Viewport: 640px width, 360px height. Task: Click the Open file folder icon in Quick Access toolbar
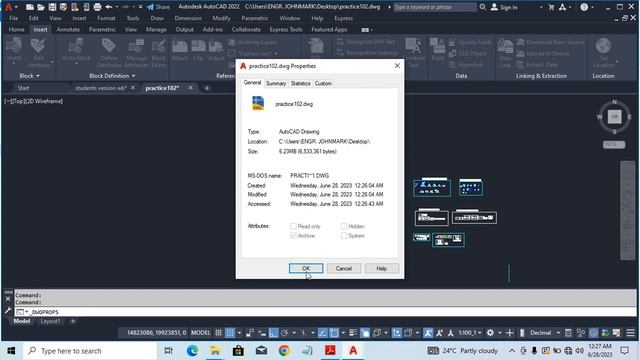[x=41, y=7]
